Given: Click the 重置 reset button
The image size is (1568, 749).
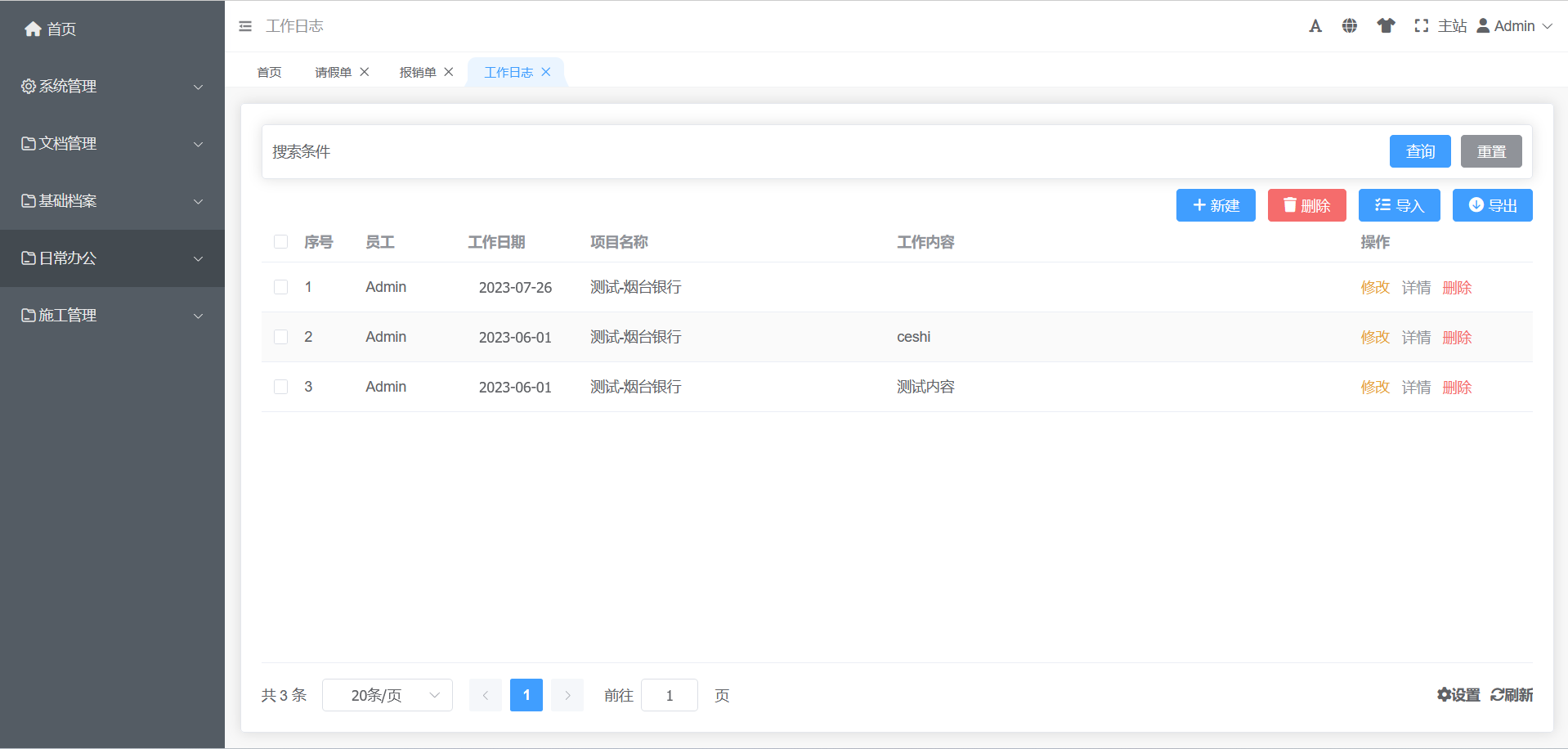Looking at the screenshot, I should click(1491, 151).
